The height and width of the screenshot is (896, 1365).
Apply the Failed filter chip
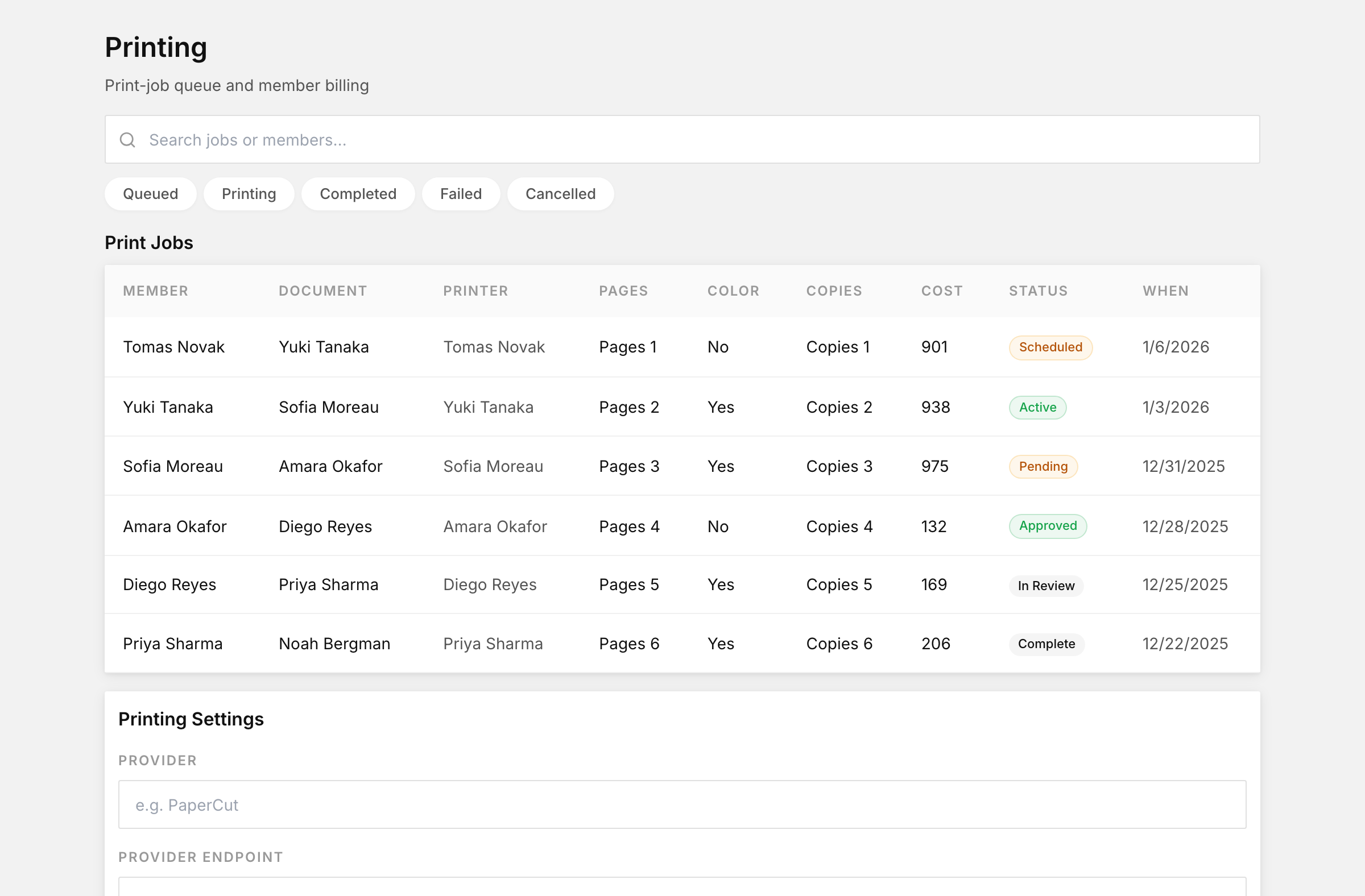coord(461,194)
